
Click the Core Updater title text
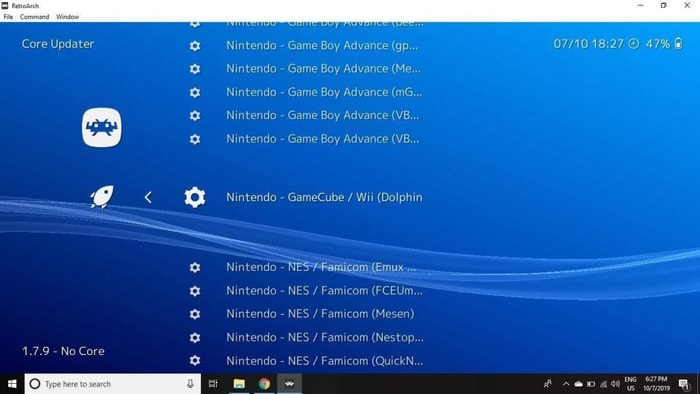[x=58, y=44]
